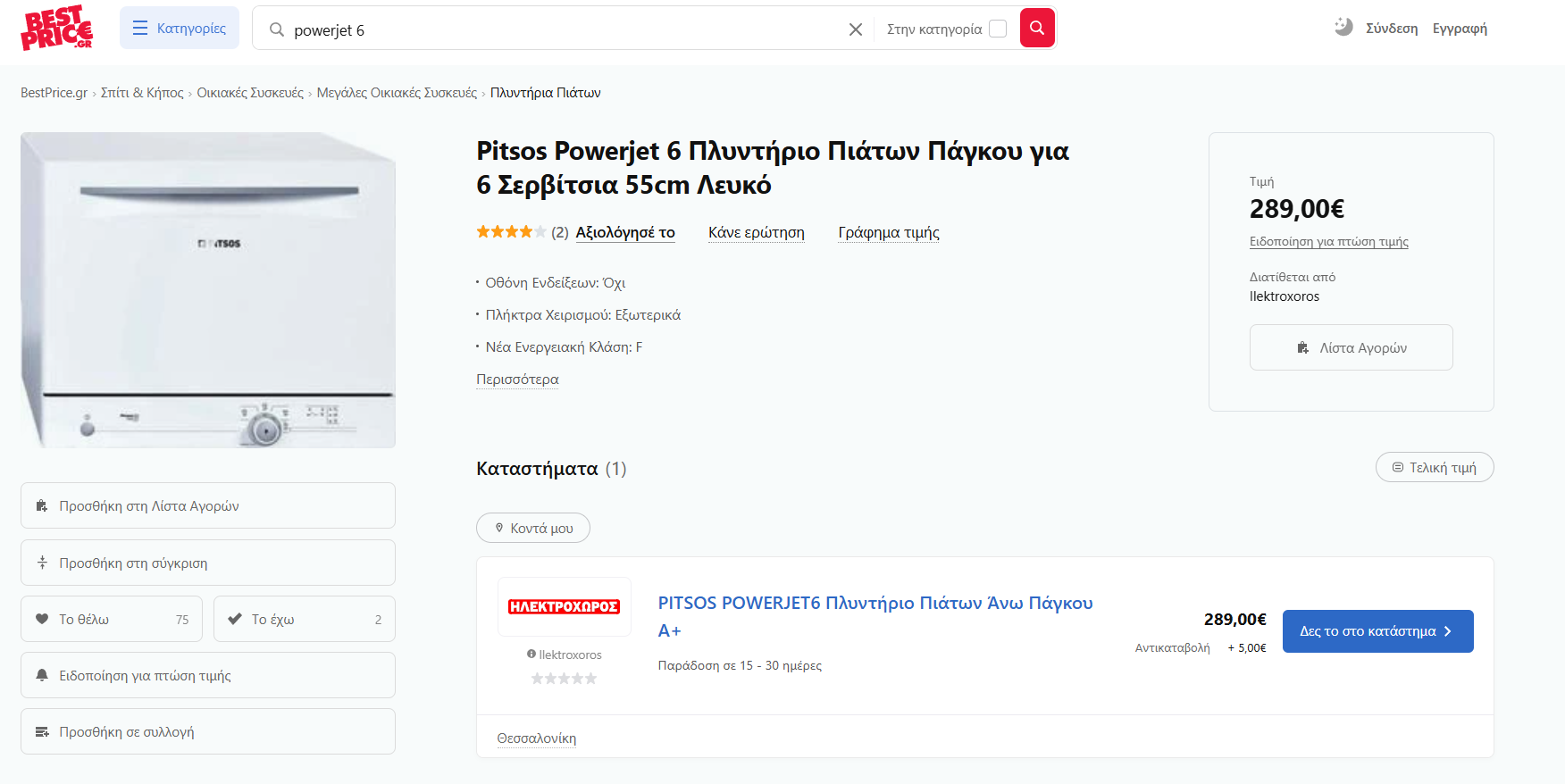Click the BestPrice.gr logo
This screenshot has width=1565, height=784.
[x=56, y=28]
